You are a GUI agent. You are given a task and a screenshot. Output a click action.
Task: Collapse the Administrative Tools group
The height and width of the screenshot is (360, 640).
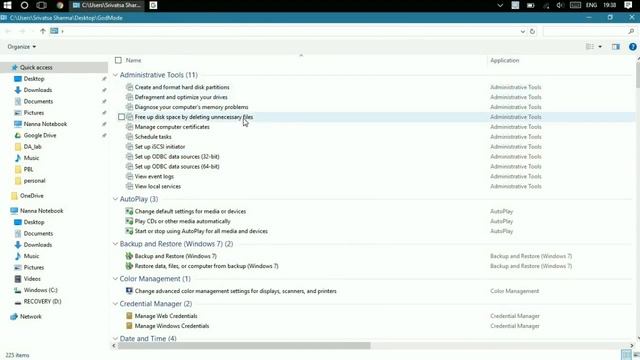click(116, 75)
